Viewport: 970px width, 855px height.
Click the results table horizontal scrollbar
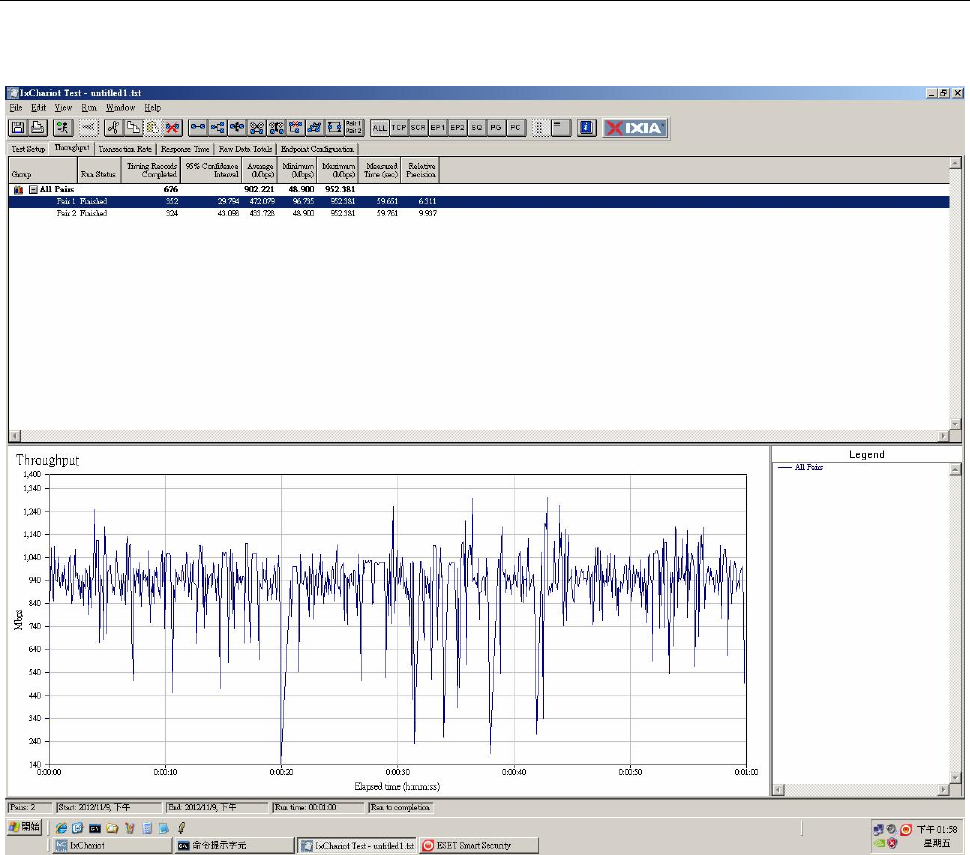480,436
